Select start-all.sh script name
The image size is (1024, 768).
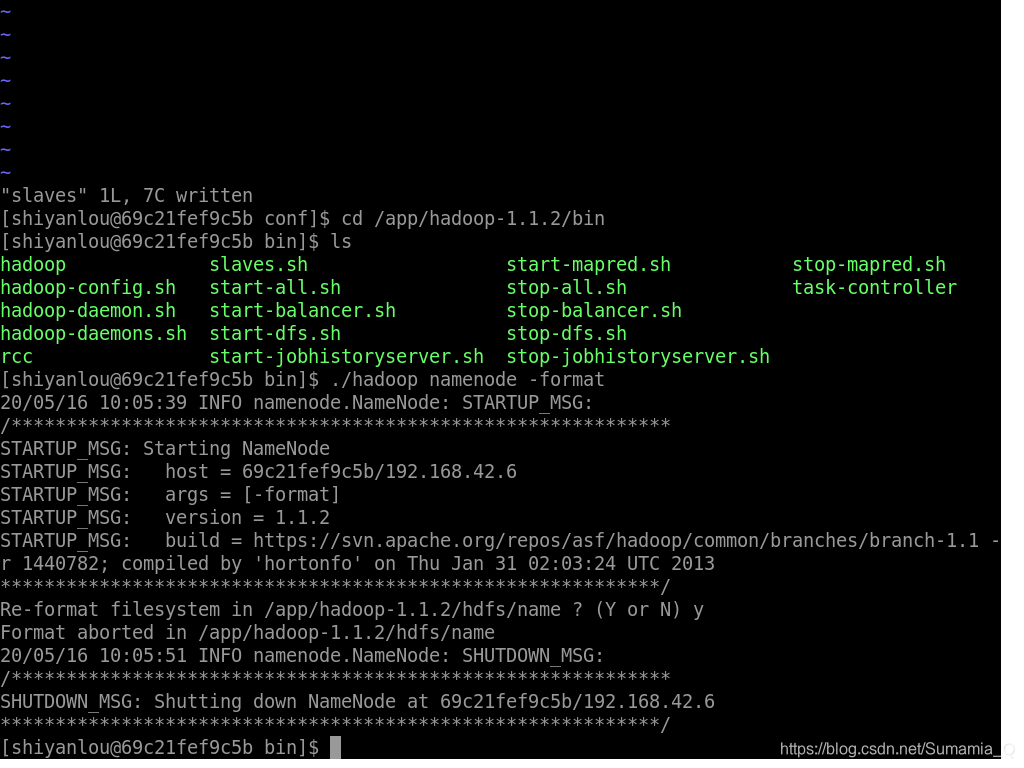275,288
